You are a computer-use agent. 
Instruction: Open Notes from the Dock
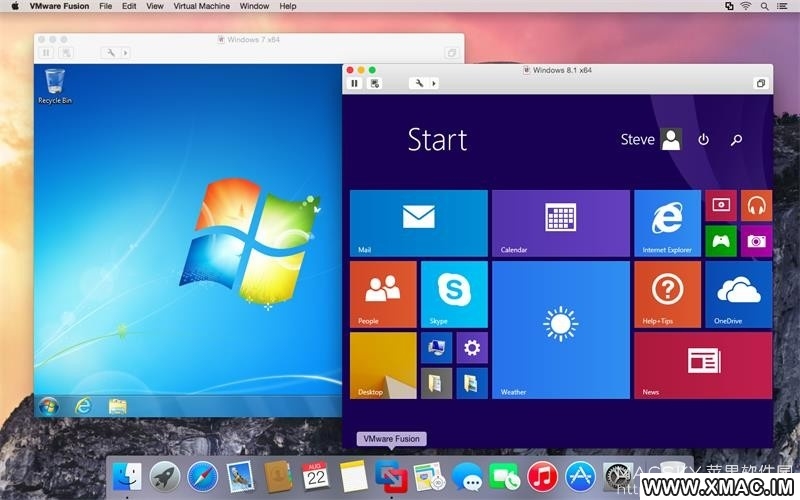pos(353,477)
